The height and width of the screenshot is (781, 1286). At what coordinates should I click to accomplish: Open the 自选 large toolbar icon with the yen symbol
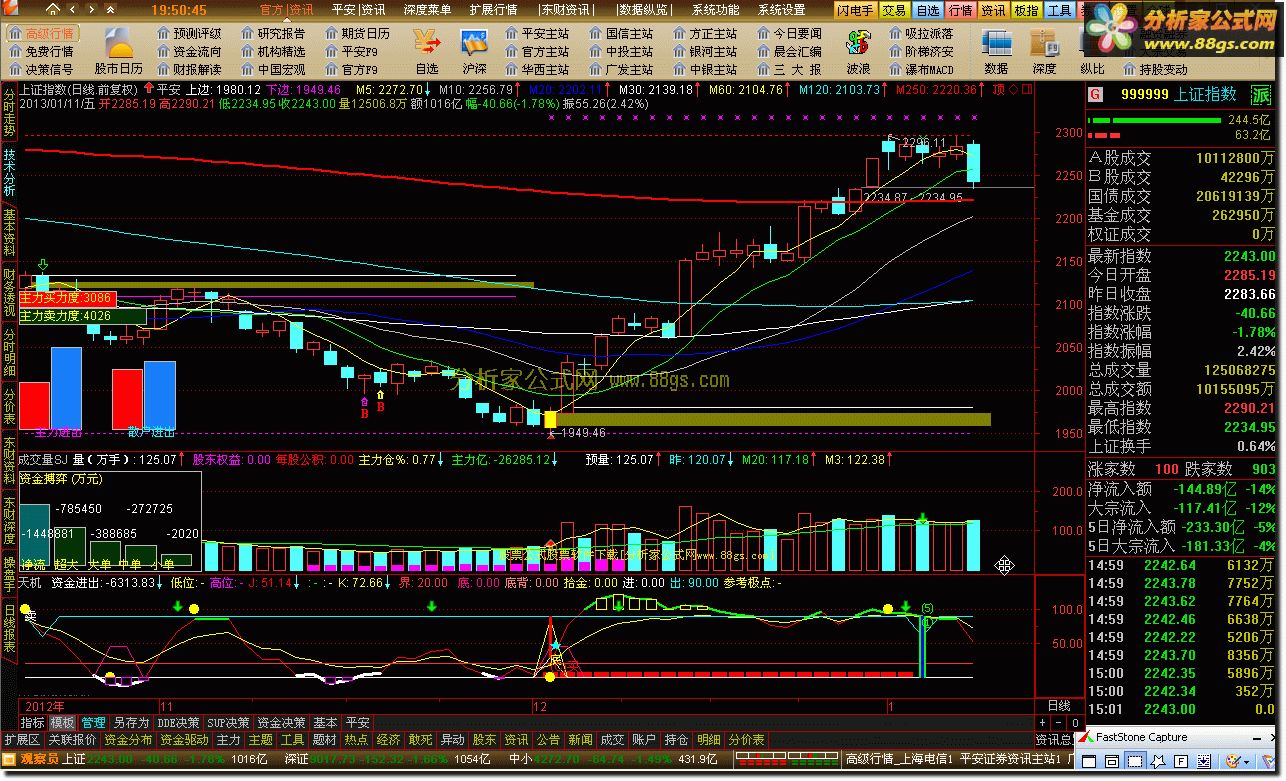[427, 51]
